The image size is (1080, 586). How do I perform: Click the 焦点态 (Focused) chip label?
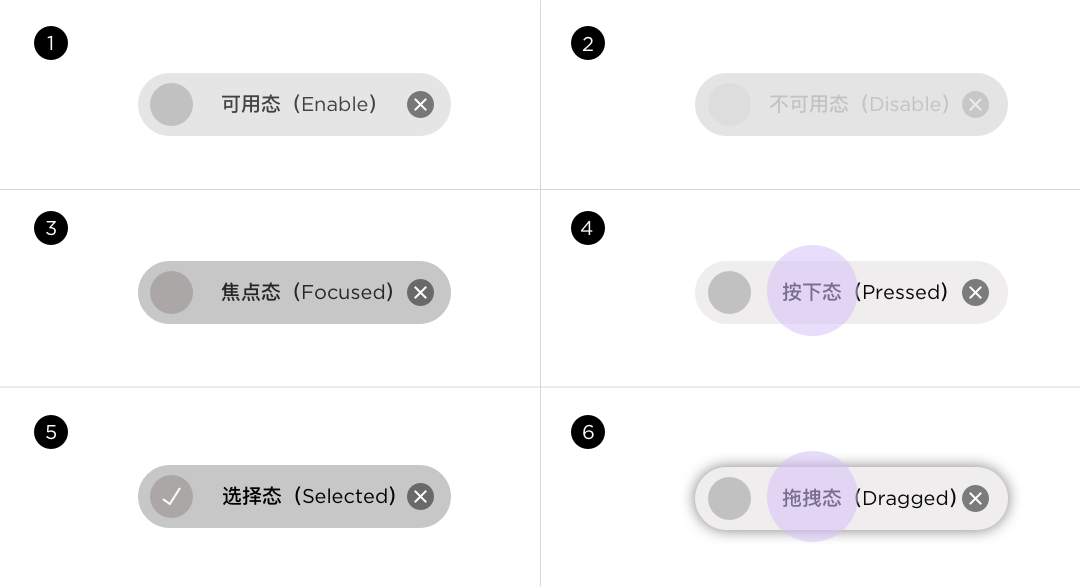point(307,293)
